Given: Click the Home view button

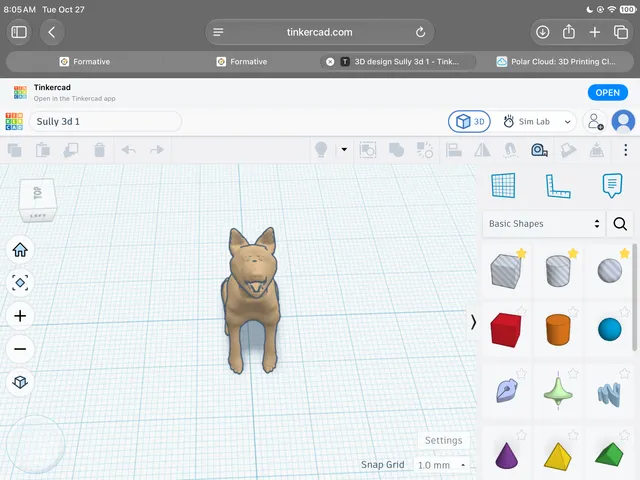Looking at the screenshot, I should tap(20, 249).
